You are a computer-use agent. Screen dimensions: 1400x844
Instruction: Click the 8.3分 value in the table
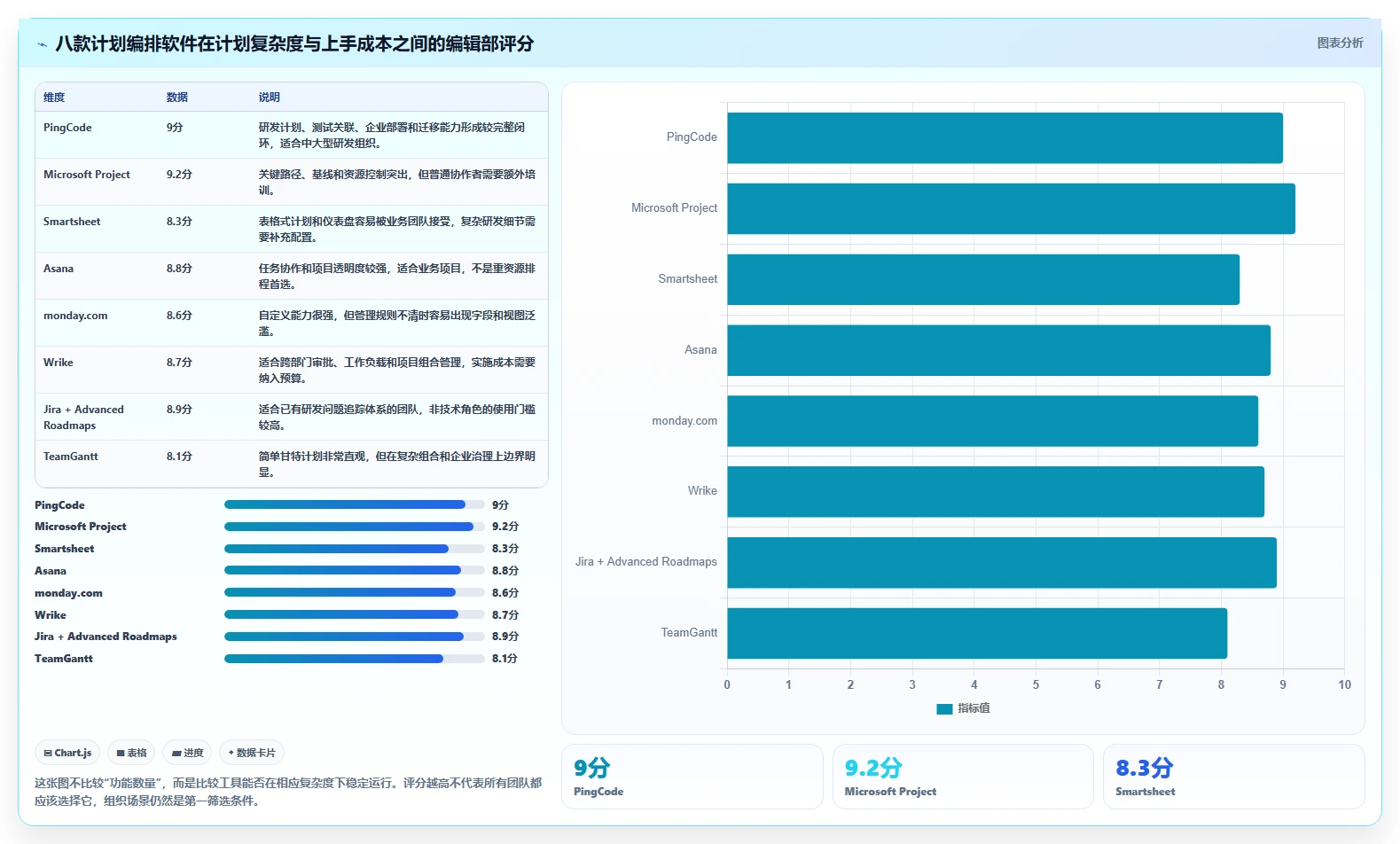point(179,222)
